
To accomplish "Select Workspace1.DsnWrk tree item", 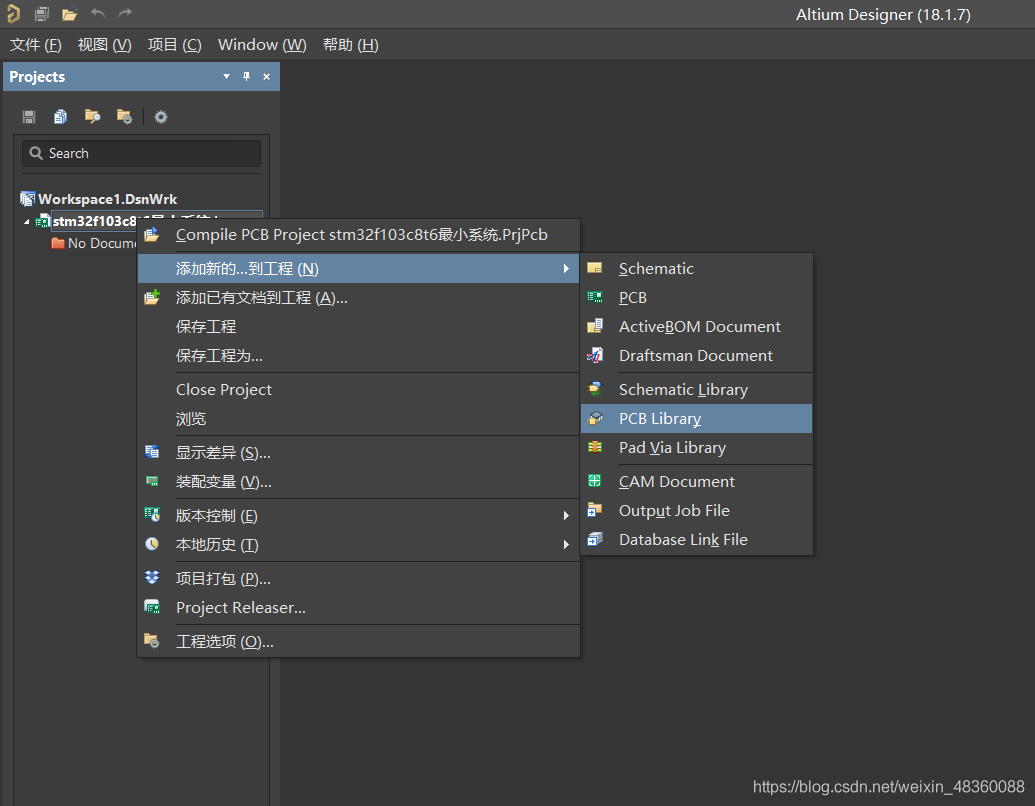I will (x=99, y=199).
